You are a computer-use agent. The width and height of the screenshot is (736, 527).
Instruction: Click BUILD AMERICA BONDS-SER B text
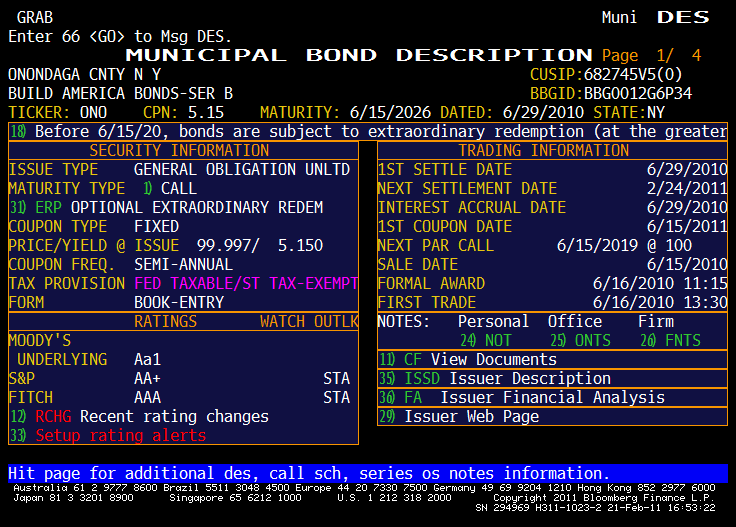pyautogui.click(x=121, y=93)
